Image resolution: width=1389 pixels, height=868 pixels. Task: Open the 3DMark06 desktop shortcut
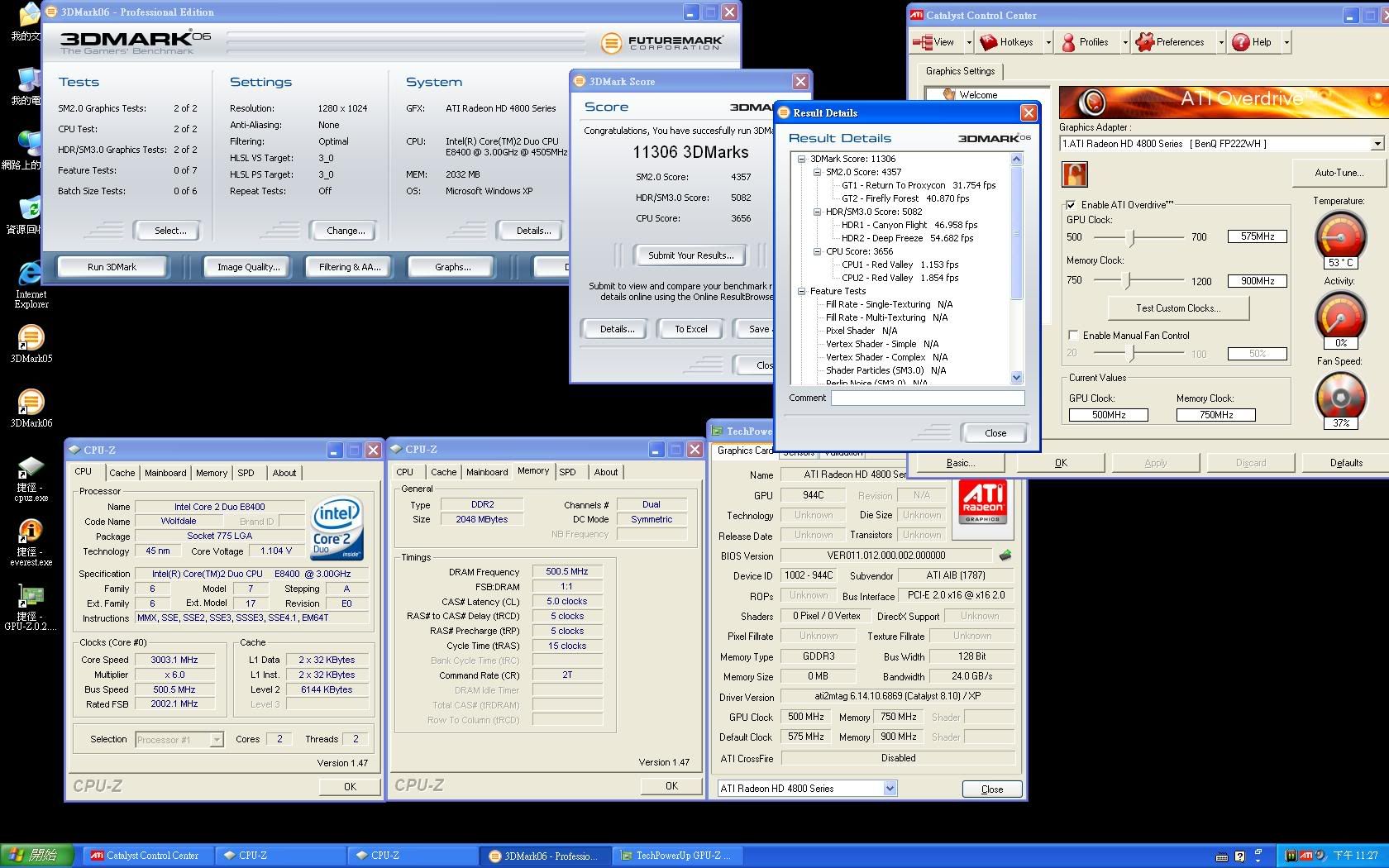click(x=31, y=408)
